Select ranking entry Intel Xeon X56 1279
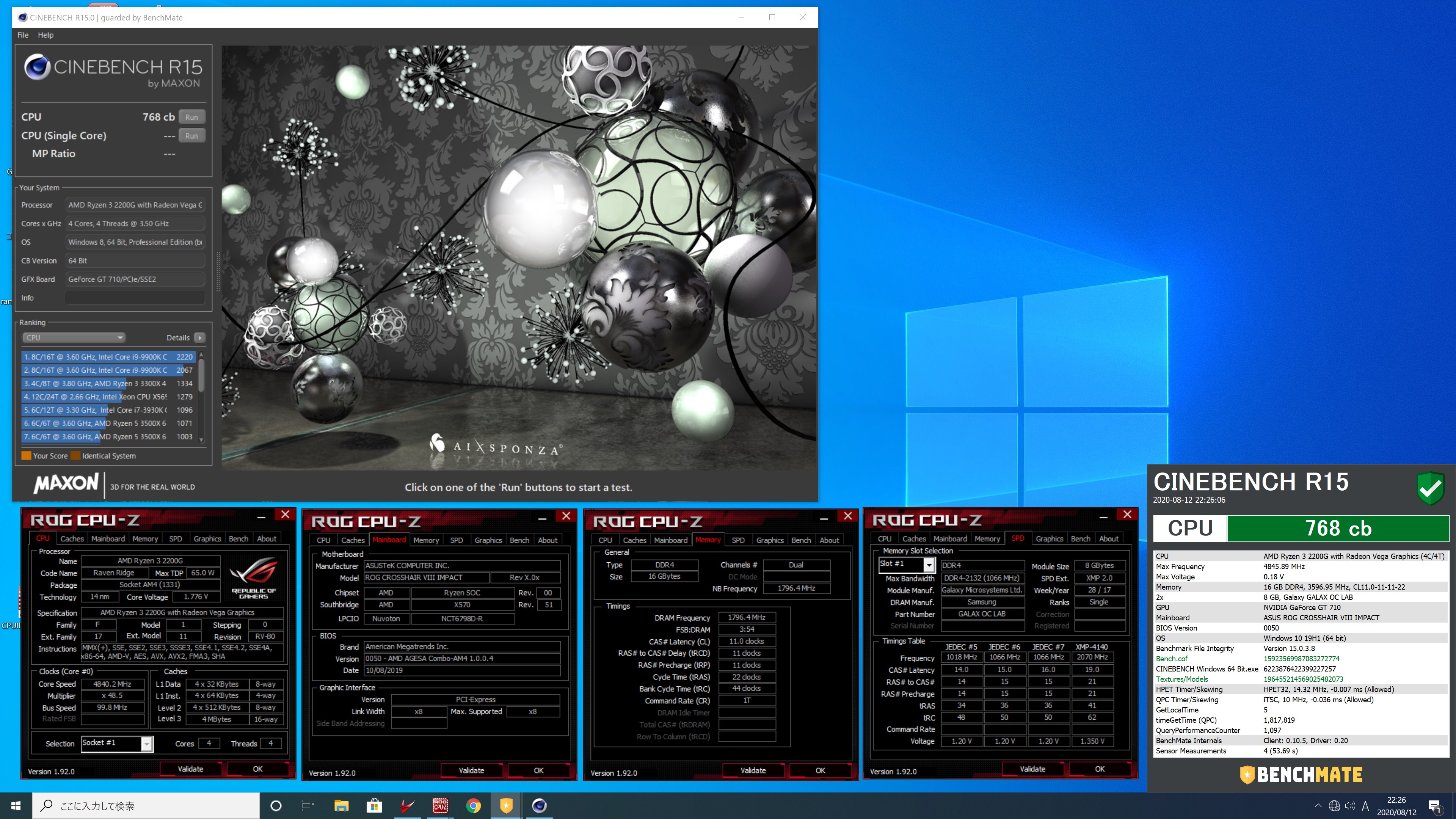Viewport: 1456px width, 819px height. 108,397
